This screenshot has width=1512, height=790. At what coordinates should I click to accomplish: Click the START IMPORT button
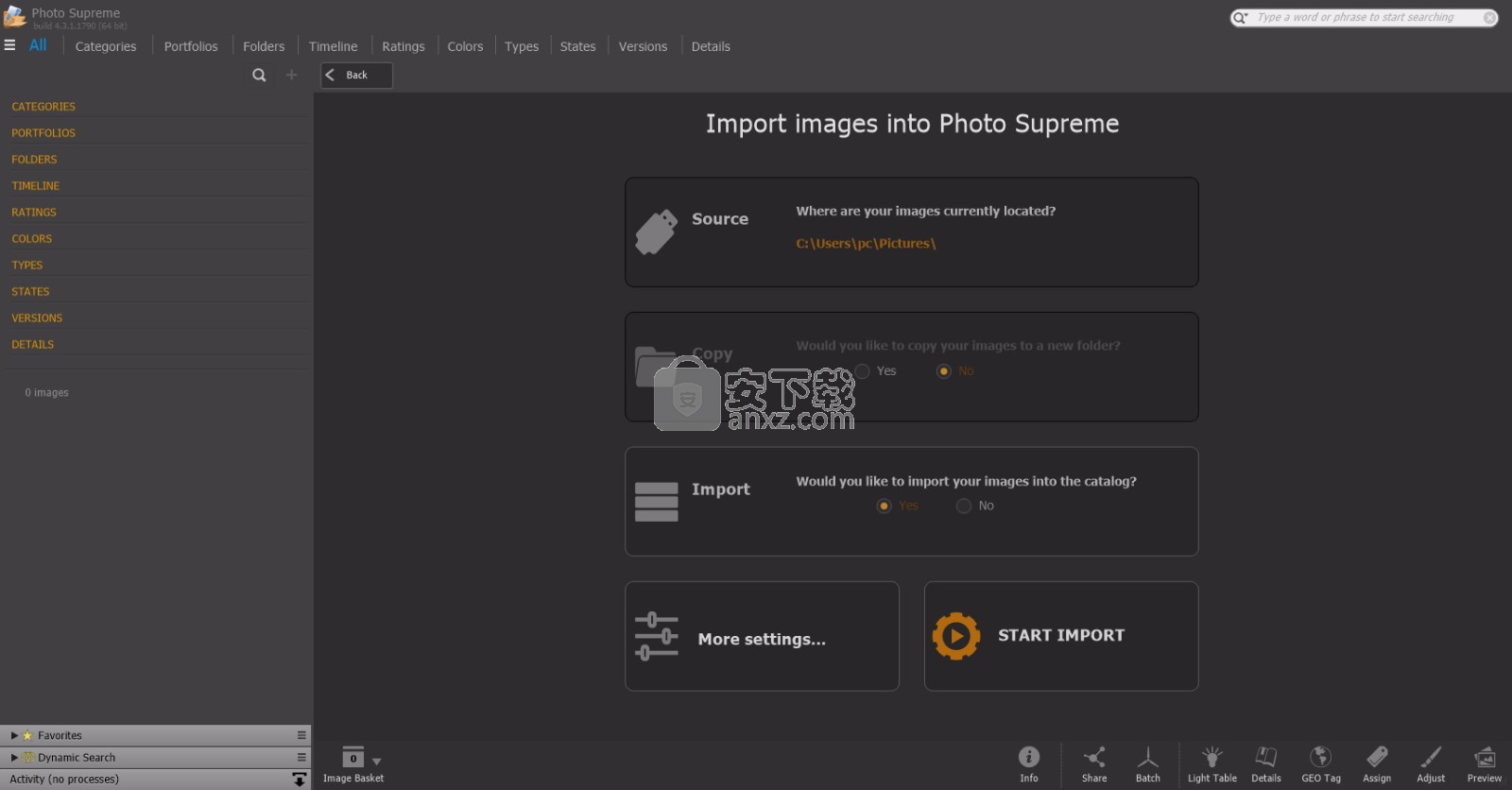(1061, 636)
